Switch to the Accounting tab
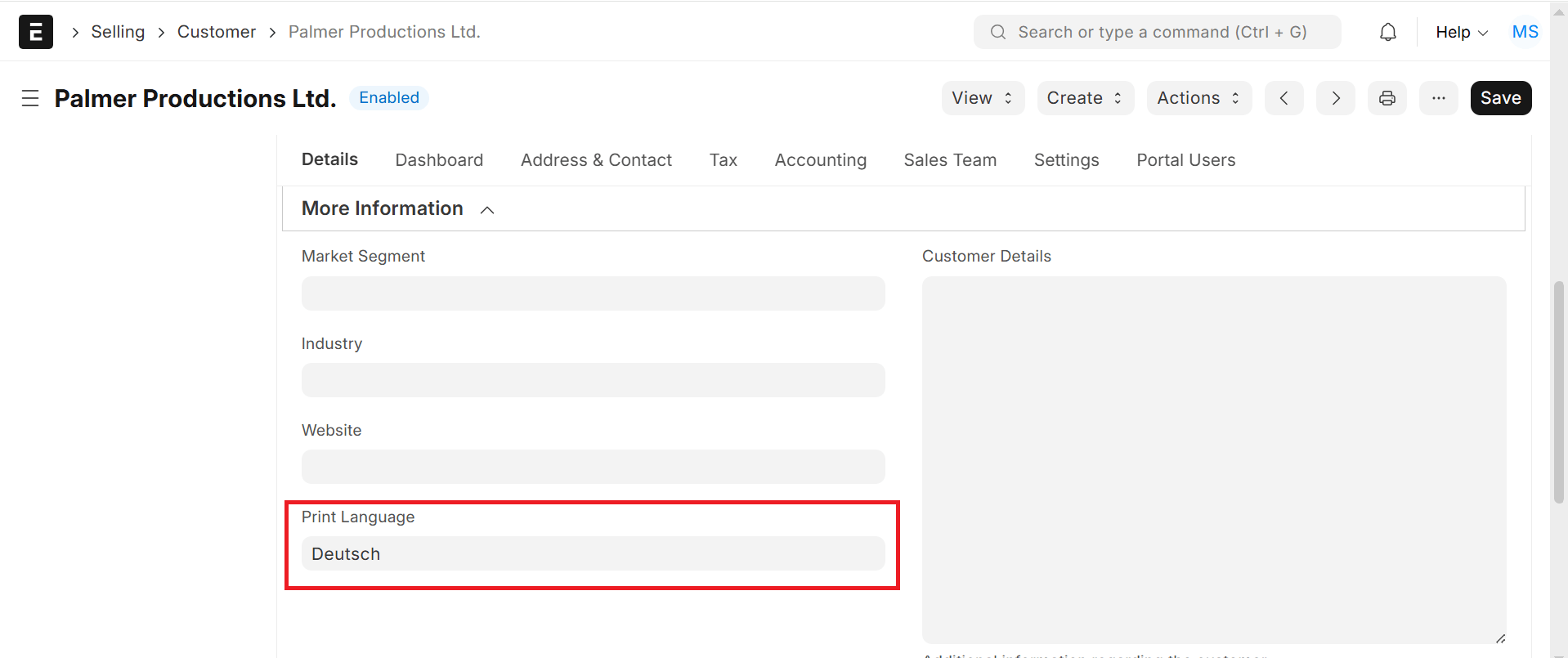1568x658 pixels. 820,160
